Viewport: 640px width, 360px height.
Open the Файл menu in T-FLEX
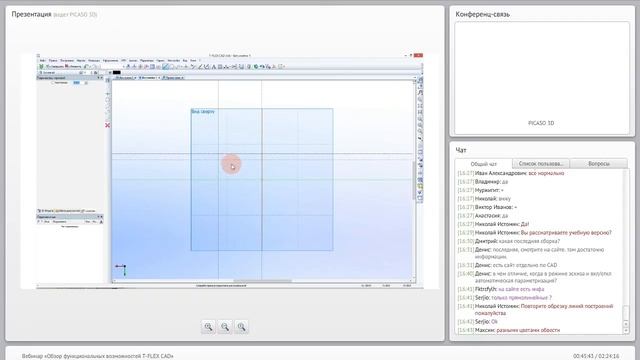click(x=42, y=60)
